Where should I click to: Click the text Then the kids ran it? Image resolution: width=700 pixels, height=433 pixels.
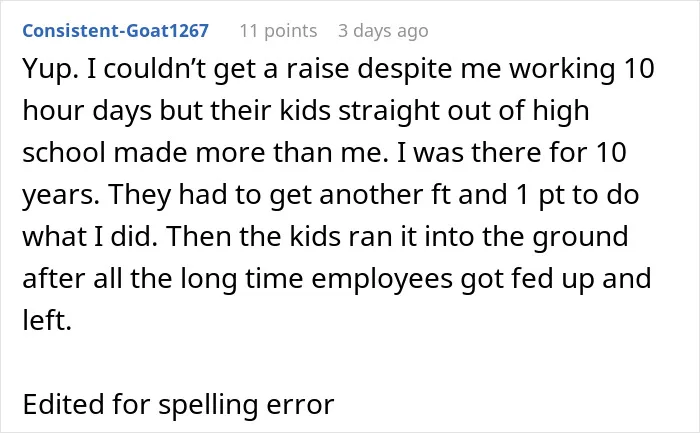pyautogui.click(x=292, y=236)
